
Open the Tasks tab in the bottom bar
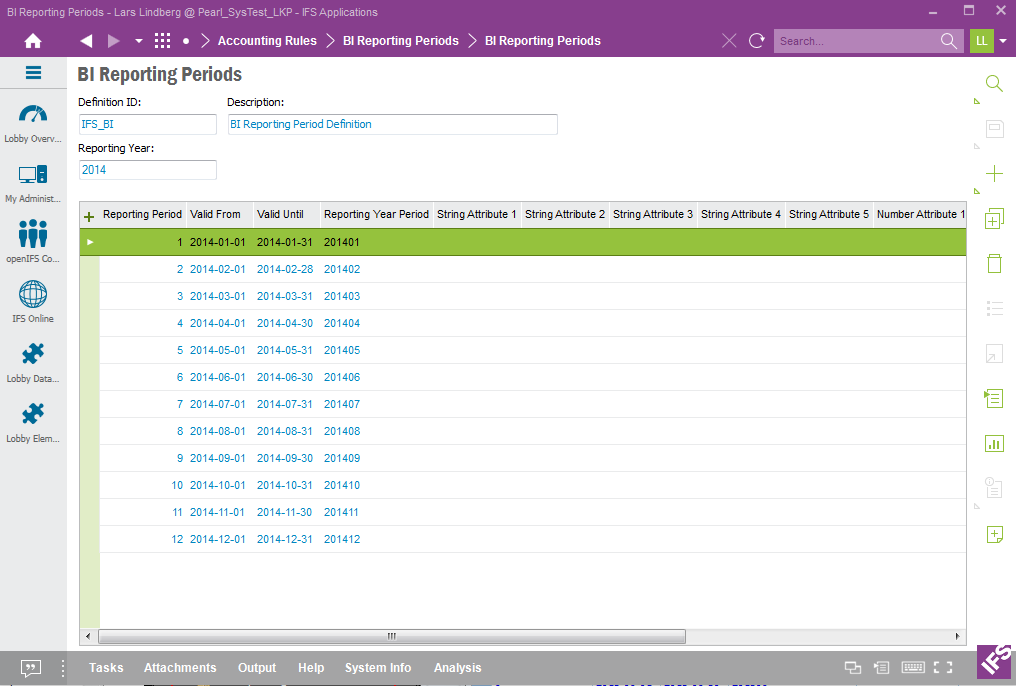(x=106, y=668)
